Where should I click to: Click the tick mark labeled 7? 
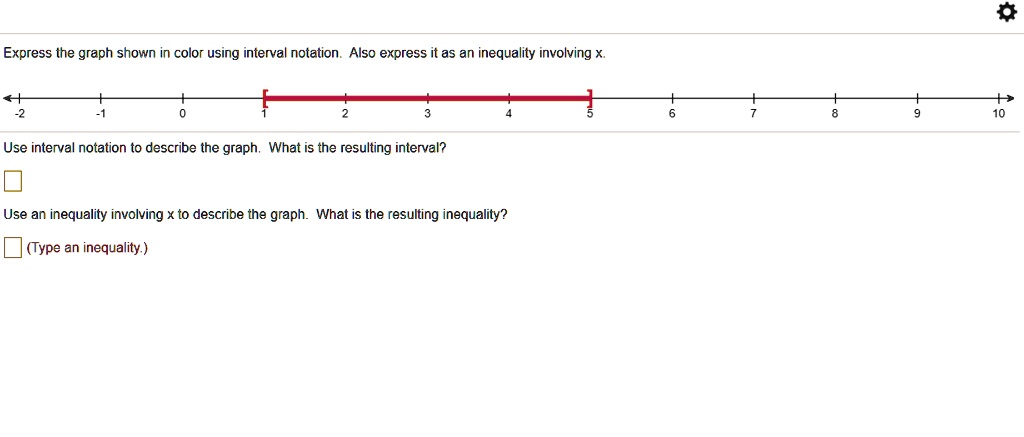pyautogui.click(x=754, y=99)
